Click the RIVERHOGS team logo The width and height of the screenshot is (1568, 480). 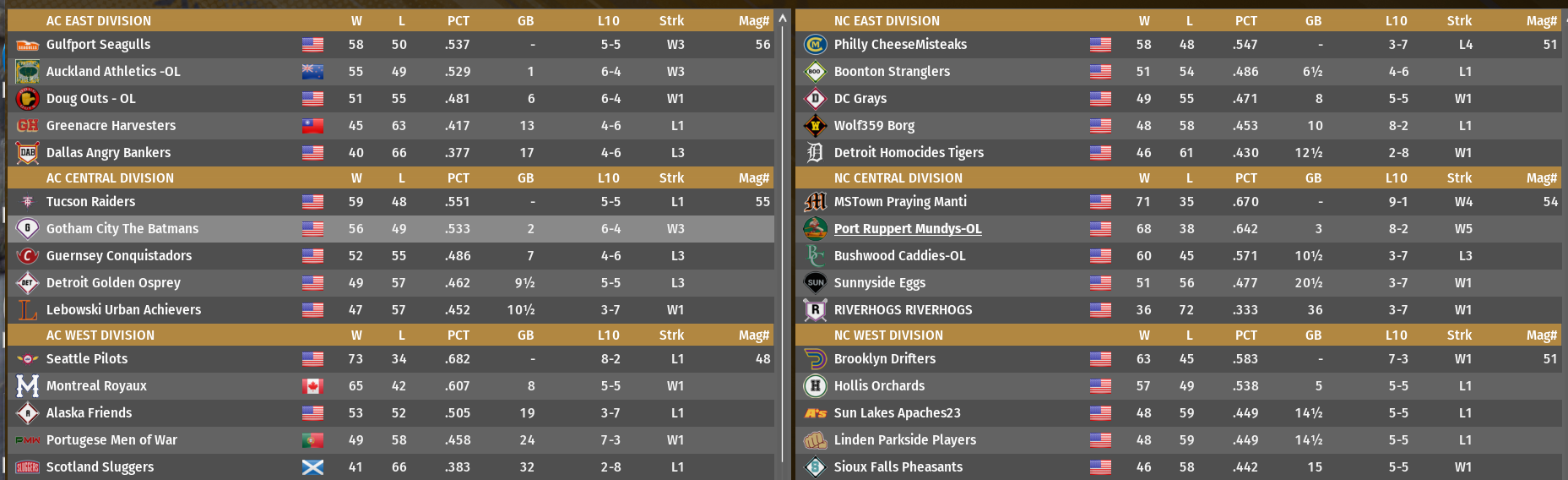pos(815,310)
